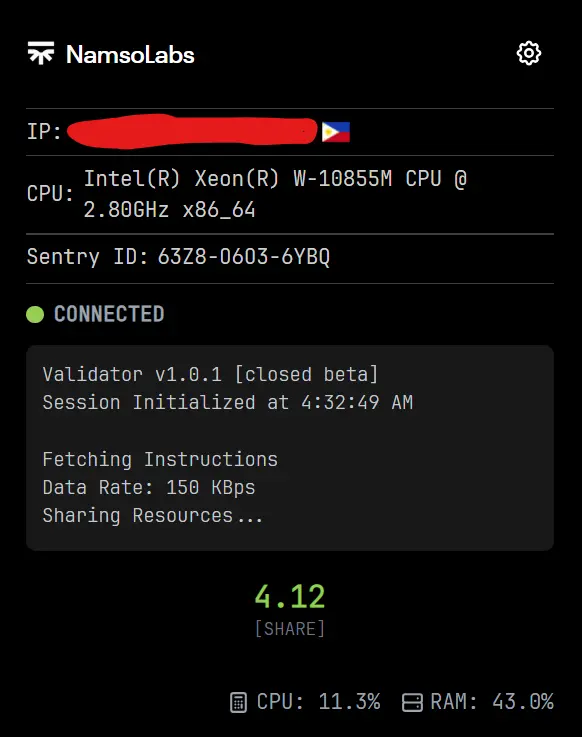Click the NamsoLabs brand name
The height and width of the screenshot is (737, 582).
point(130,55)
